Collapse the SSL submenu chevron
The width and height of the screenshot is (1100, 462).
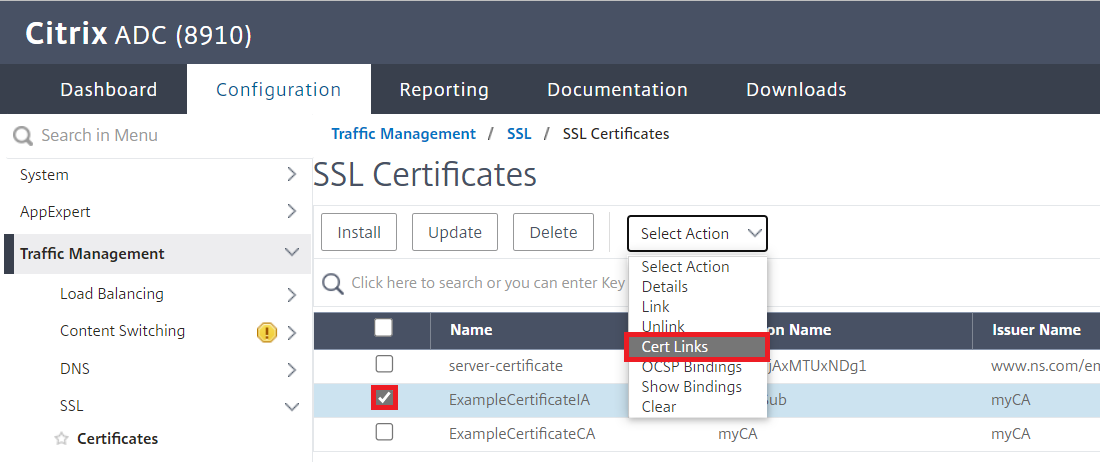(292, 406)
